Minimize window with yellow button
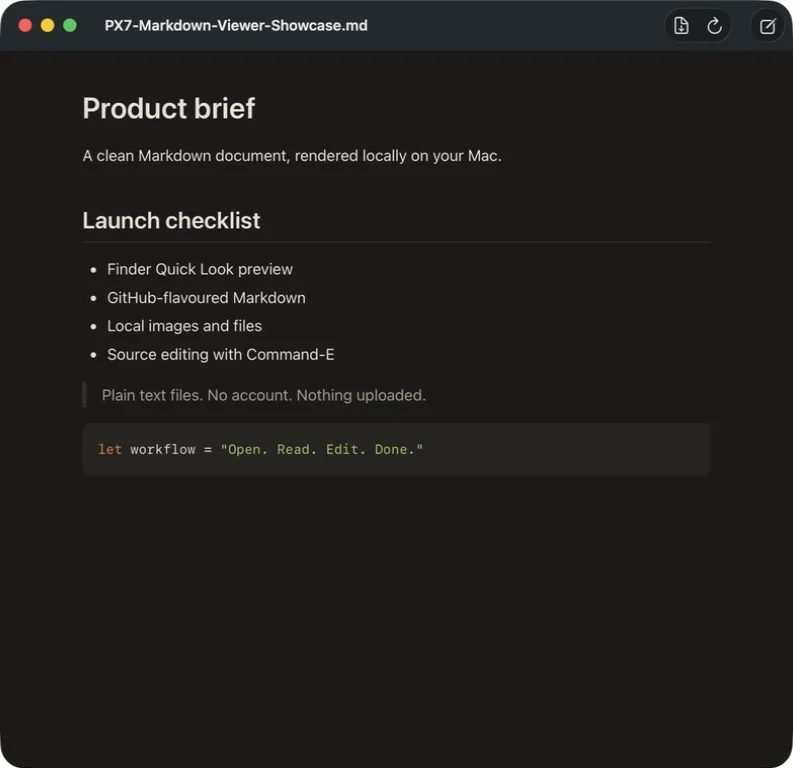The image size is (793, 768). point(48,25)
